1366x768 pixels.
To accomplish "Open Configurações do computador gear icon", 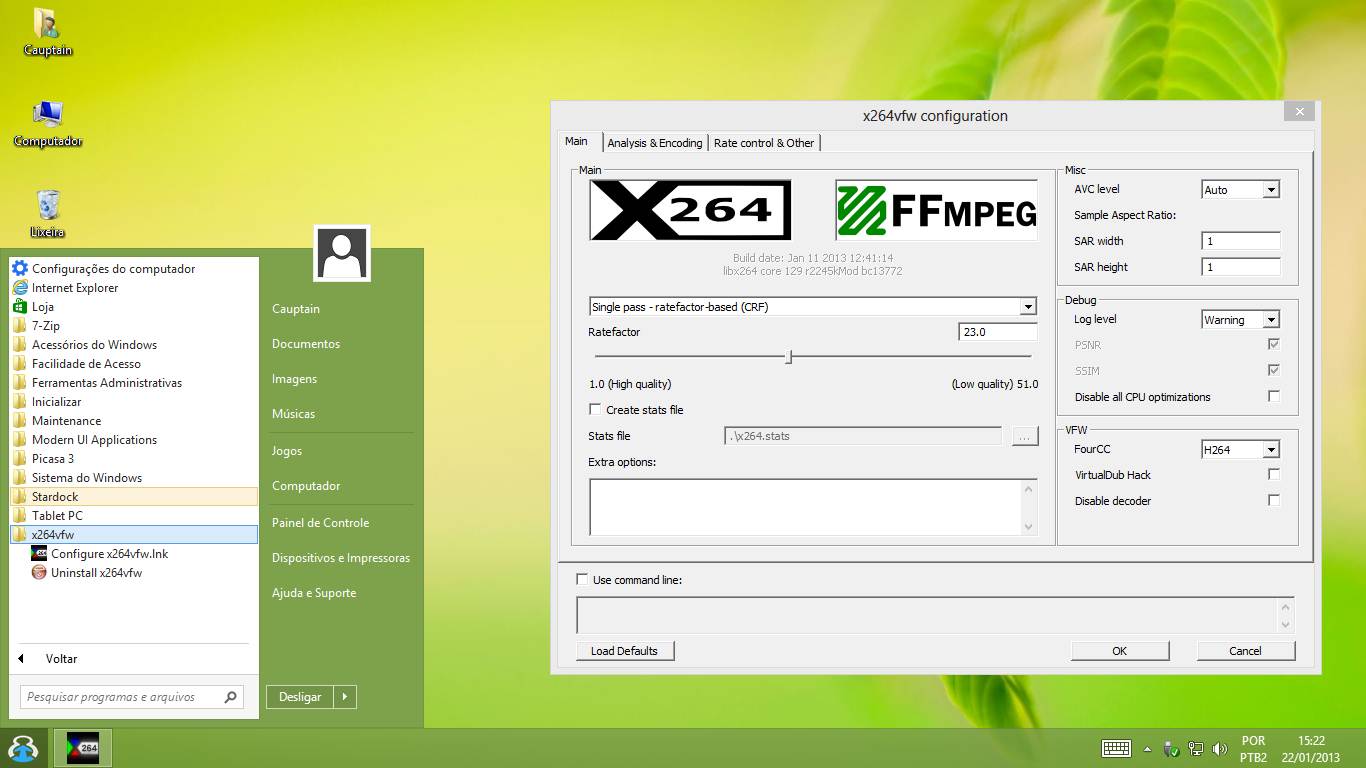I will [x=19, y=268].
